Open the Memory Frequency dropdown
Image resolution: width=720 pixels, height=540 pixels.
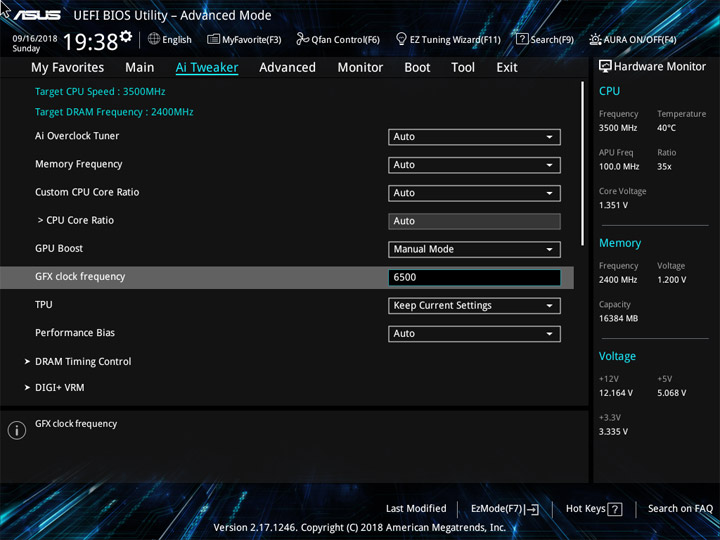(474, 165)
